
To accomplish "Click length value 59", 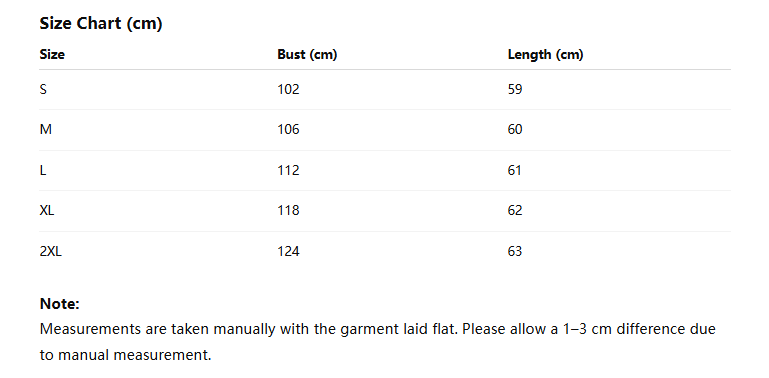I will (x=515, y=89).
